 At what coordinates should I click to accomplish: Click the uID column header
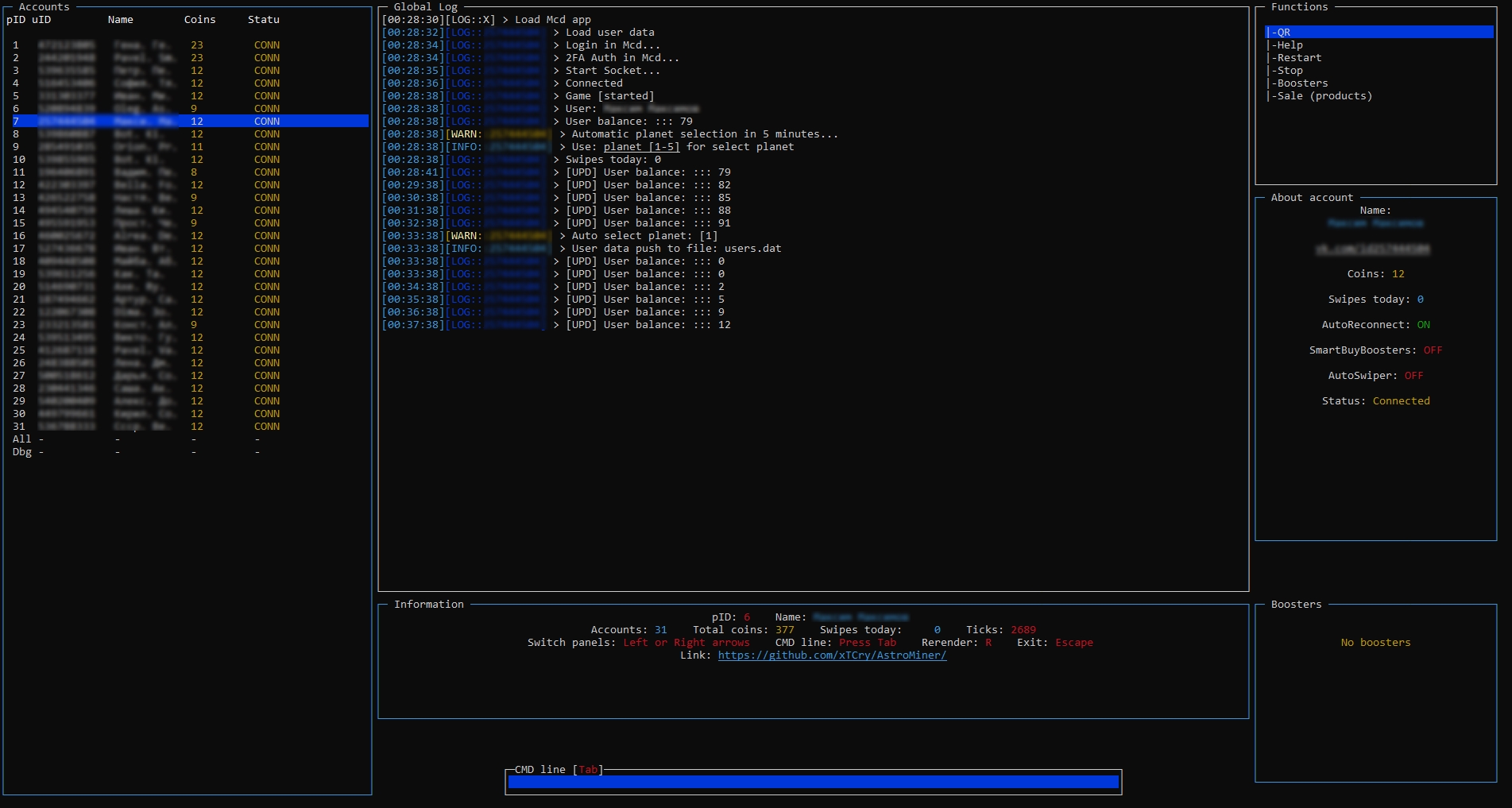(x=41, y=20)
